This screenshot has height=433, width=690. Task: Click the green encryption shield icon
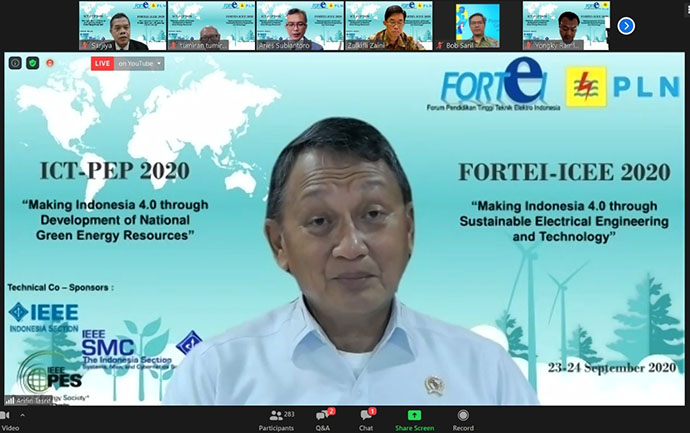tap(32, 63)
